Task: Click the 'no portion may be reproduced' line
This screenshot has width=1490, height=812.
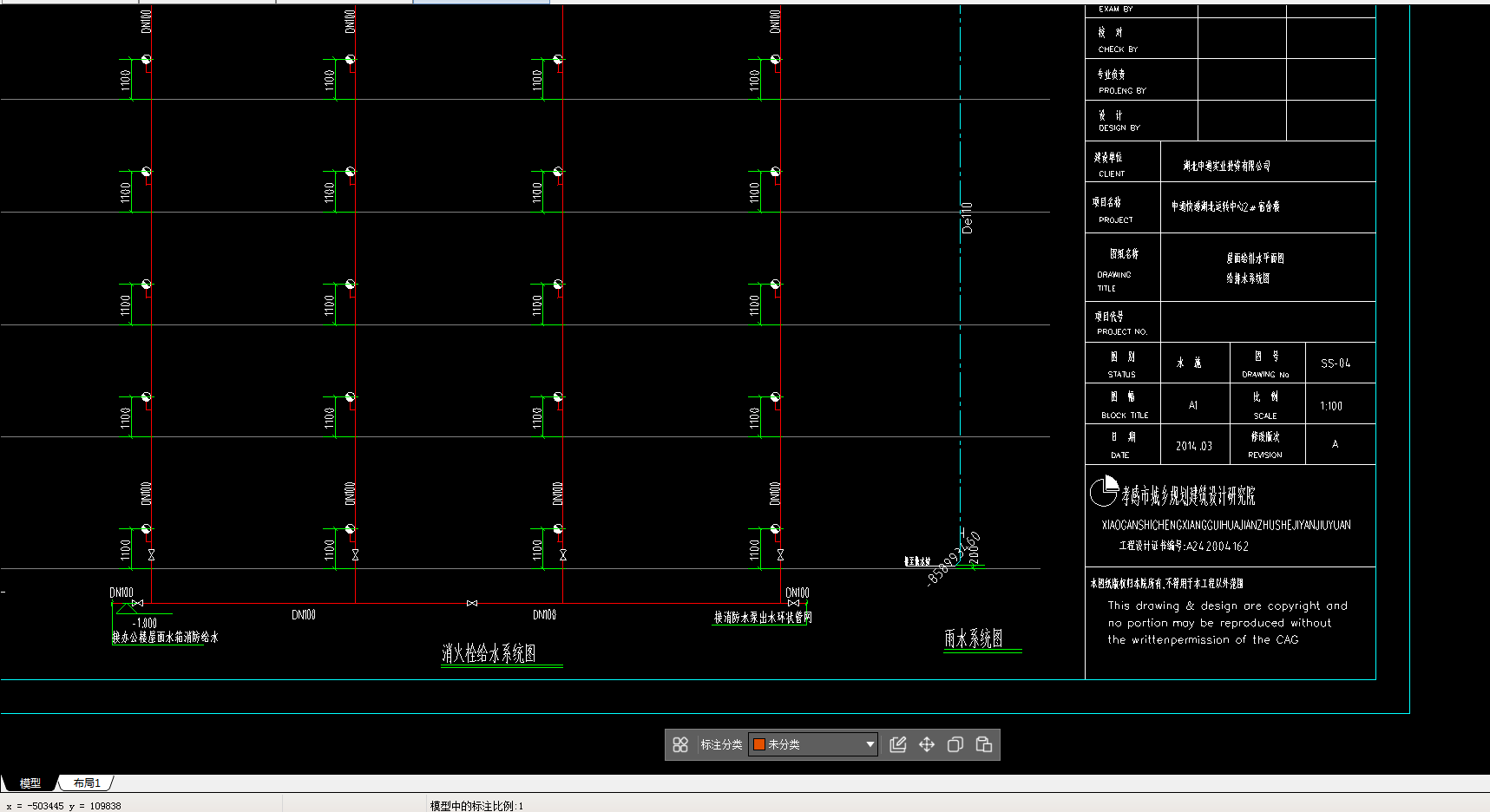Action: (x=1219, y=623)
